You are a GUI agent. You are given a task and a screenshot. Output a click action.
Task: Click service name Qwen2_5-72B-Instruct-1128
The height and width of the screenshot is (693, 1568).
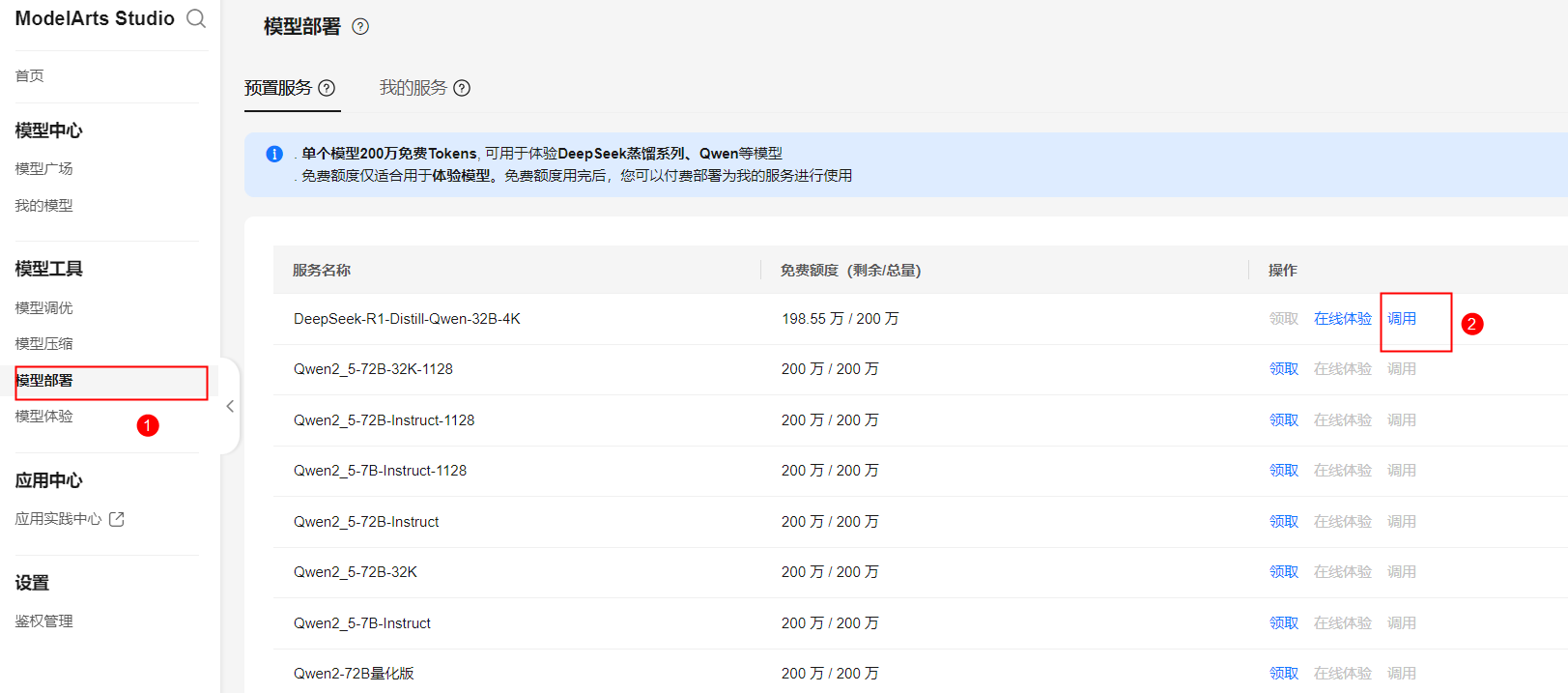point(385,419)
